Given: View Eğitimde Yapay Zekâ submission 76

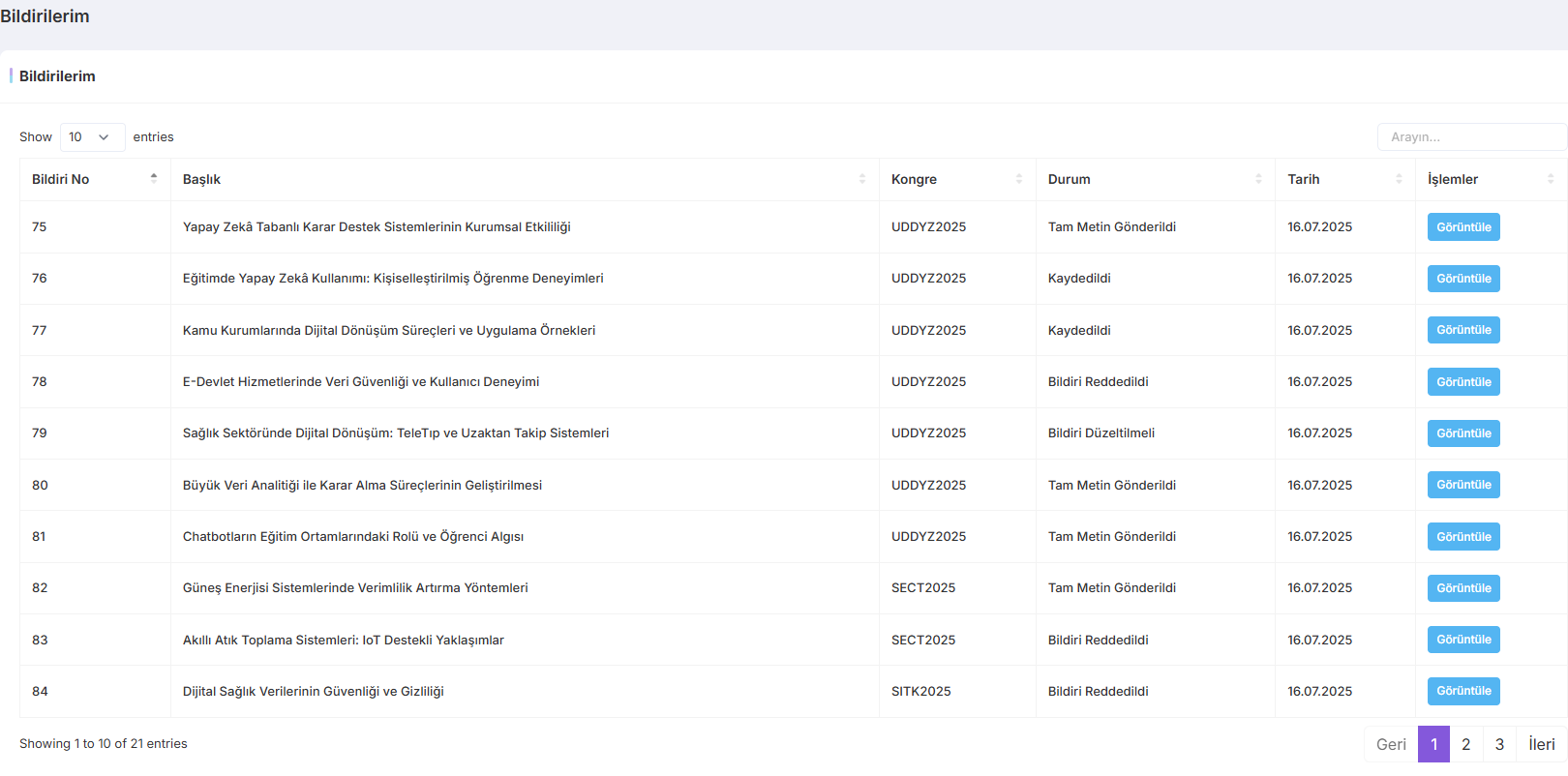Looking at the screenshot, I should coord(1462,279).
